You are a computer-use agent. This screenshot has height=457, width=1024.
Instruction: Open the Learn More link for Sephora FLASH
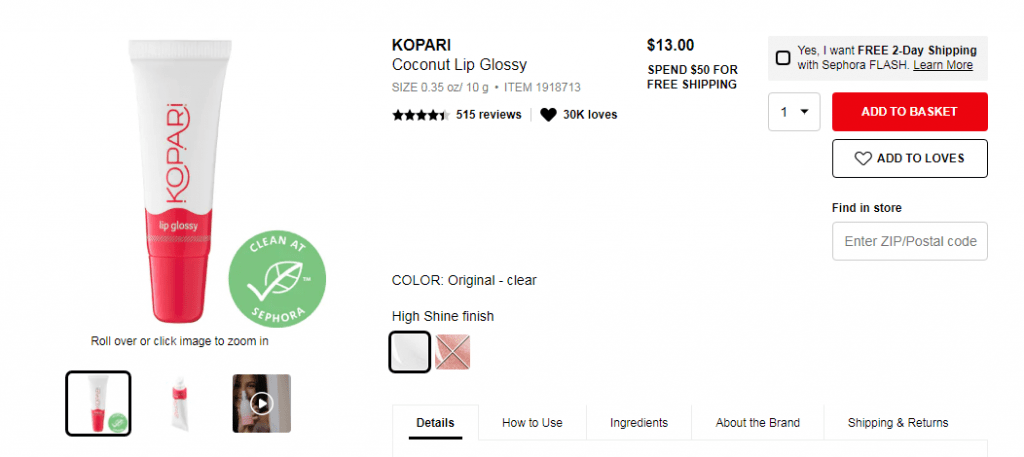942,65
